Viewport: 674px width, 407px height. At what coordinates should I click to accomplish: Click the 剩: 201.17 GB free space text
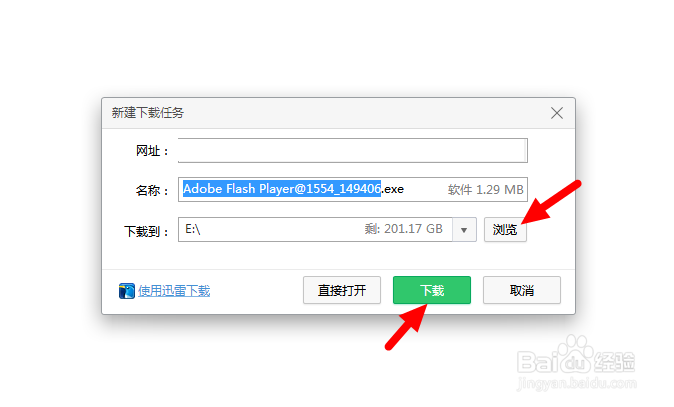[x=403, y=229]
